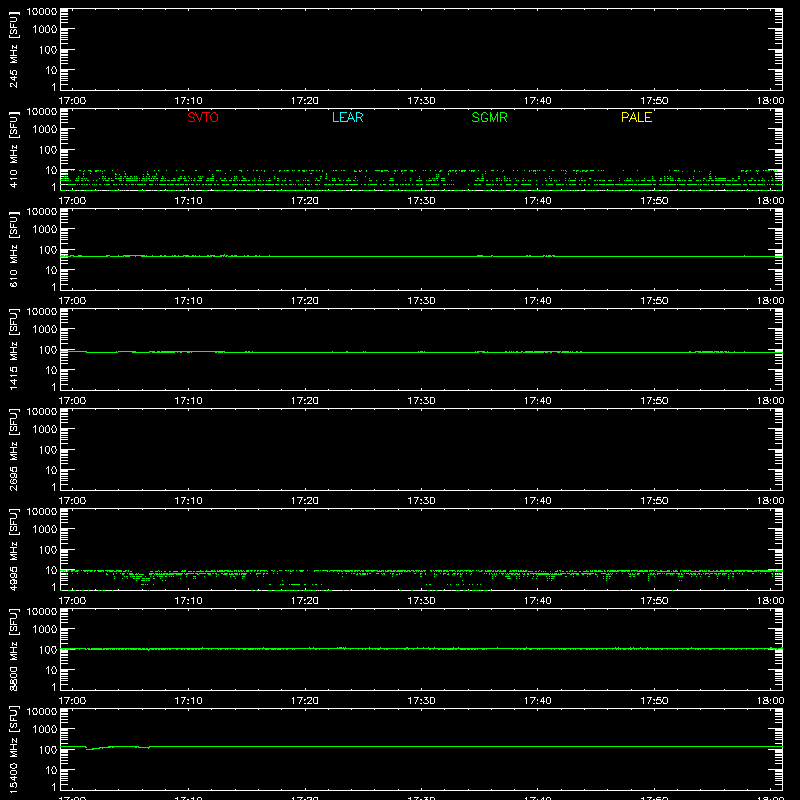Click the 8800 MHz [SFU] axis label
The height and width of the screenshot is (800, 800).
(14, 649)
